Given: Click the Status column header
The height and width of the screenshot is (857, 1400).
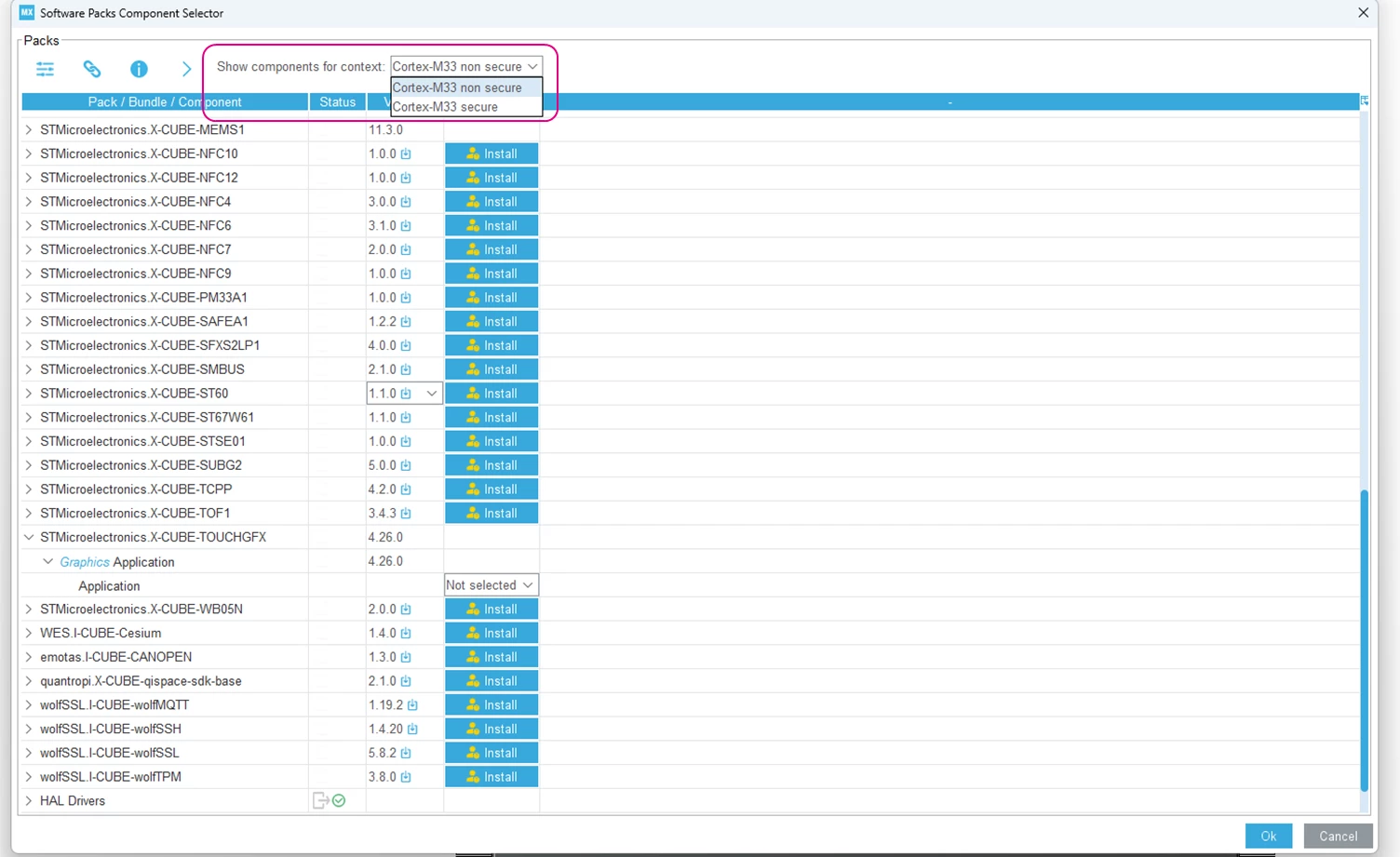Looking at the screenshot, I should pos(337,102).
